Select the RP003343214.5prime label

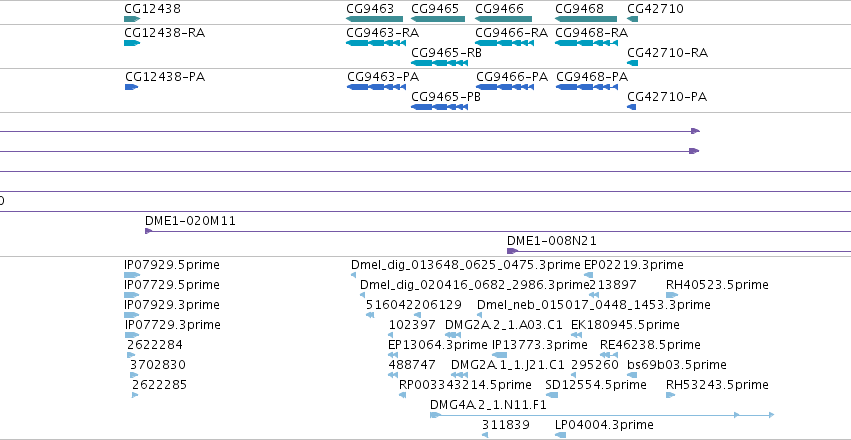coord(465,385)
